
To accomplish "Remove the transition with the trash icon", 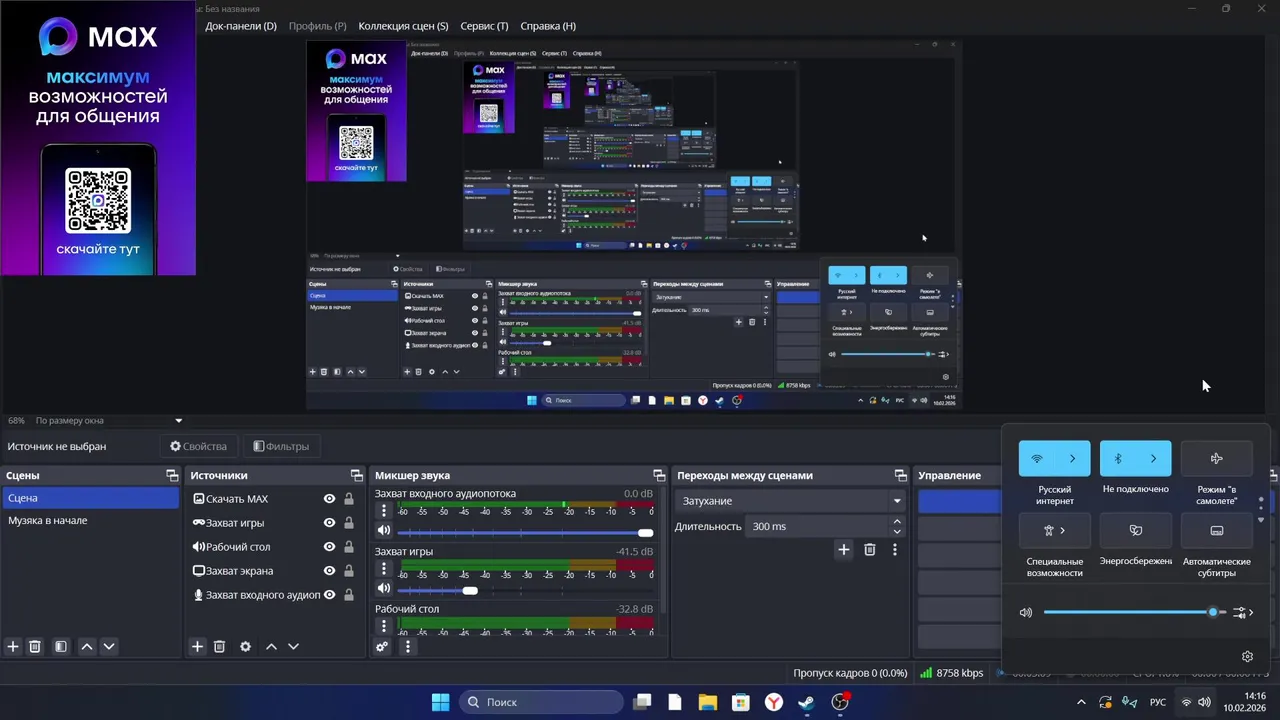I will (870, 549).
